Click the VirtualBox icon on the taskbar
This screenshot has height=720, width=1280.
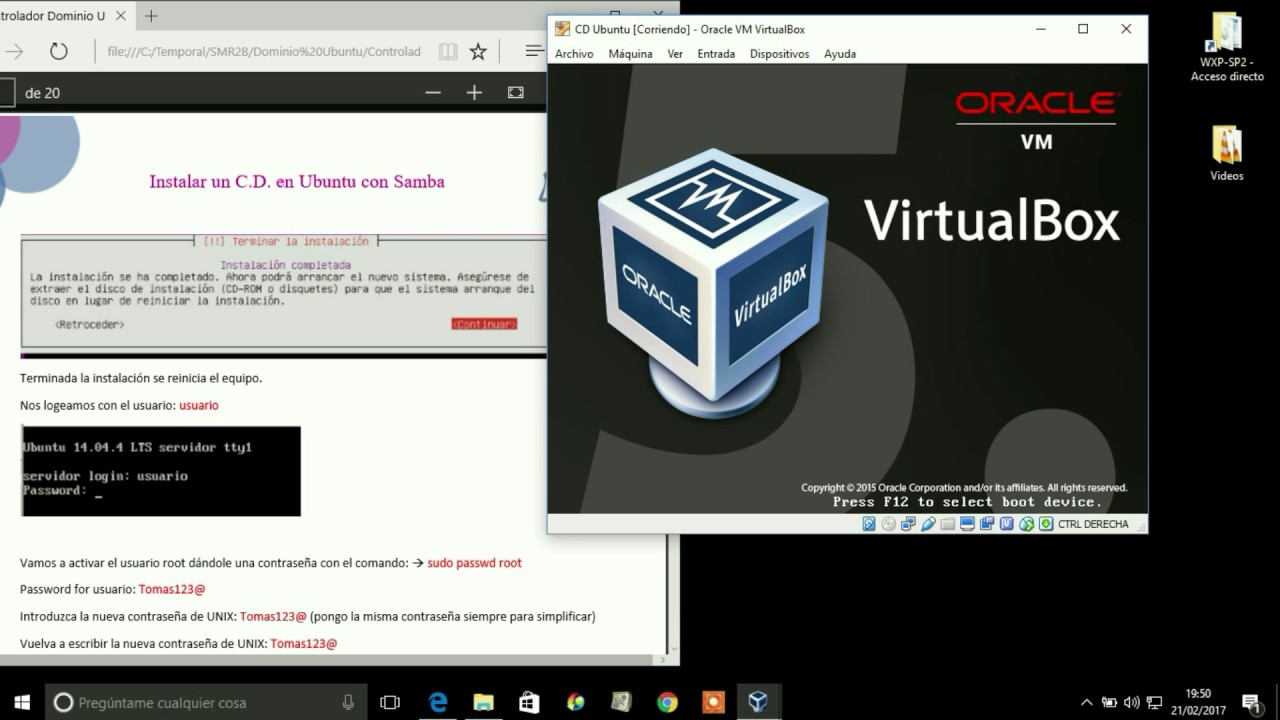(758, 702)
